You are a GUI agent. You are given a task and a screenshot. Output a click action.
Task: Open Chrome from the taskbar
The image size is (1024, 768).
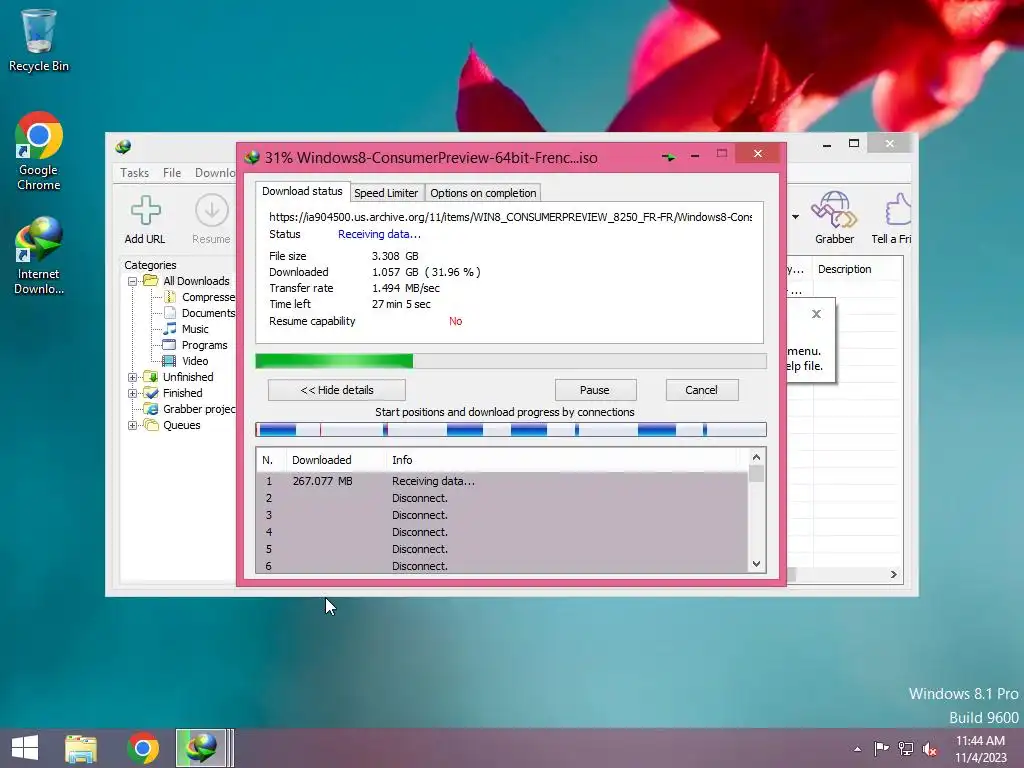coord(143,748)
